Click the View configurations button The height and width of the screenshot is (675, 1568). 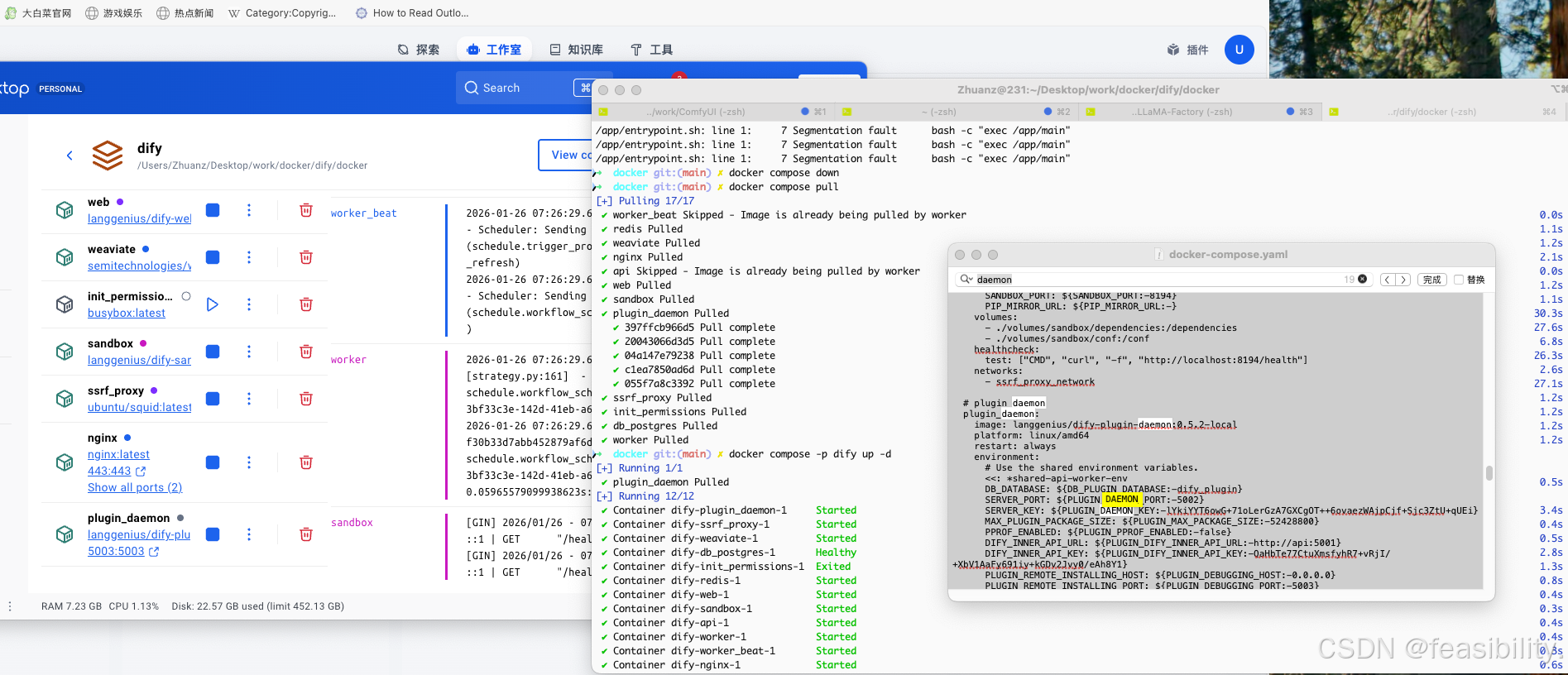566,155
